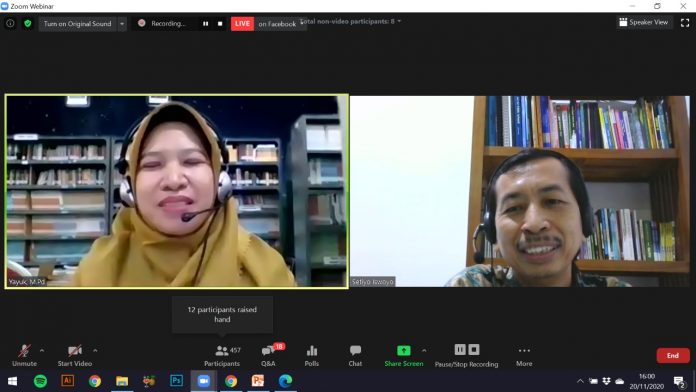Open the meeting information icon
The image size is (696, 392).
click(10, 24)
